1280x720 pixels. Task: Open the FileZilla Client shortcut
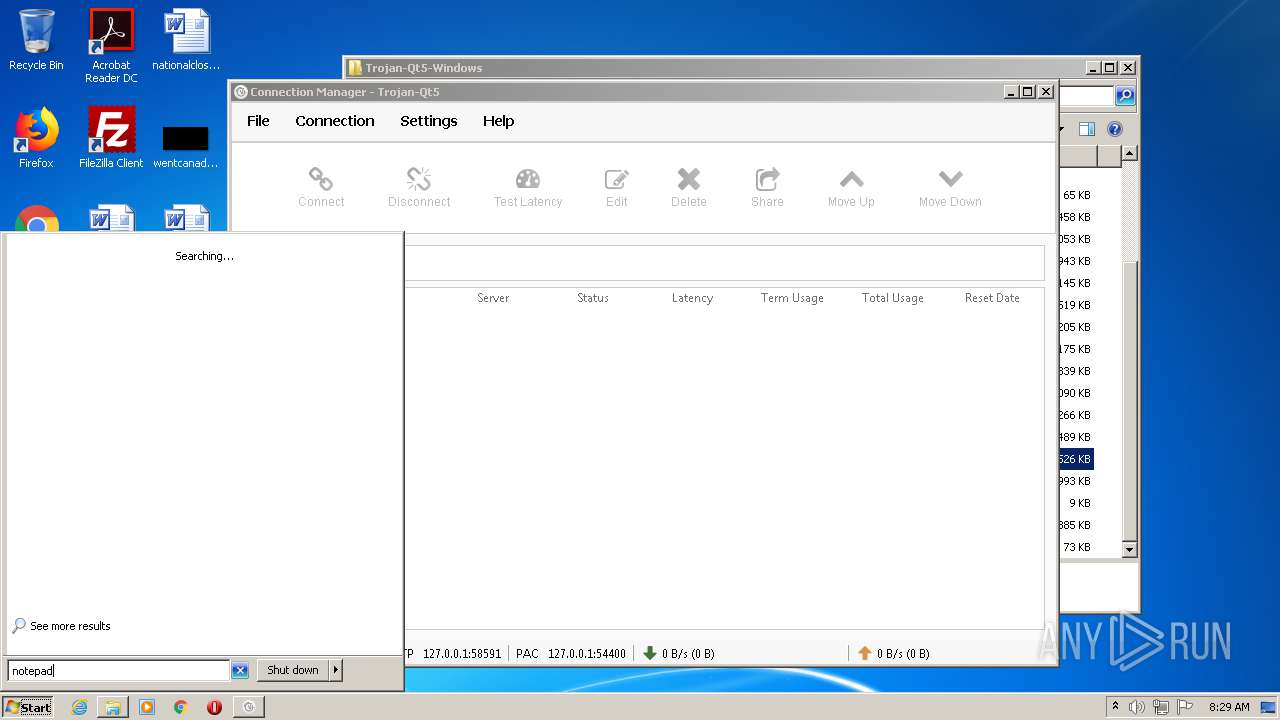111,138
